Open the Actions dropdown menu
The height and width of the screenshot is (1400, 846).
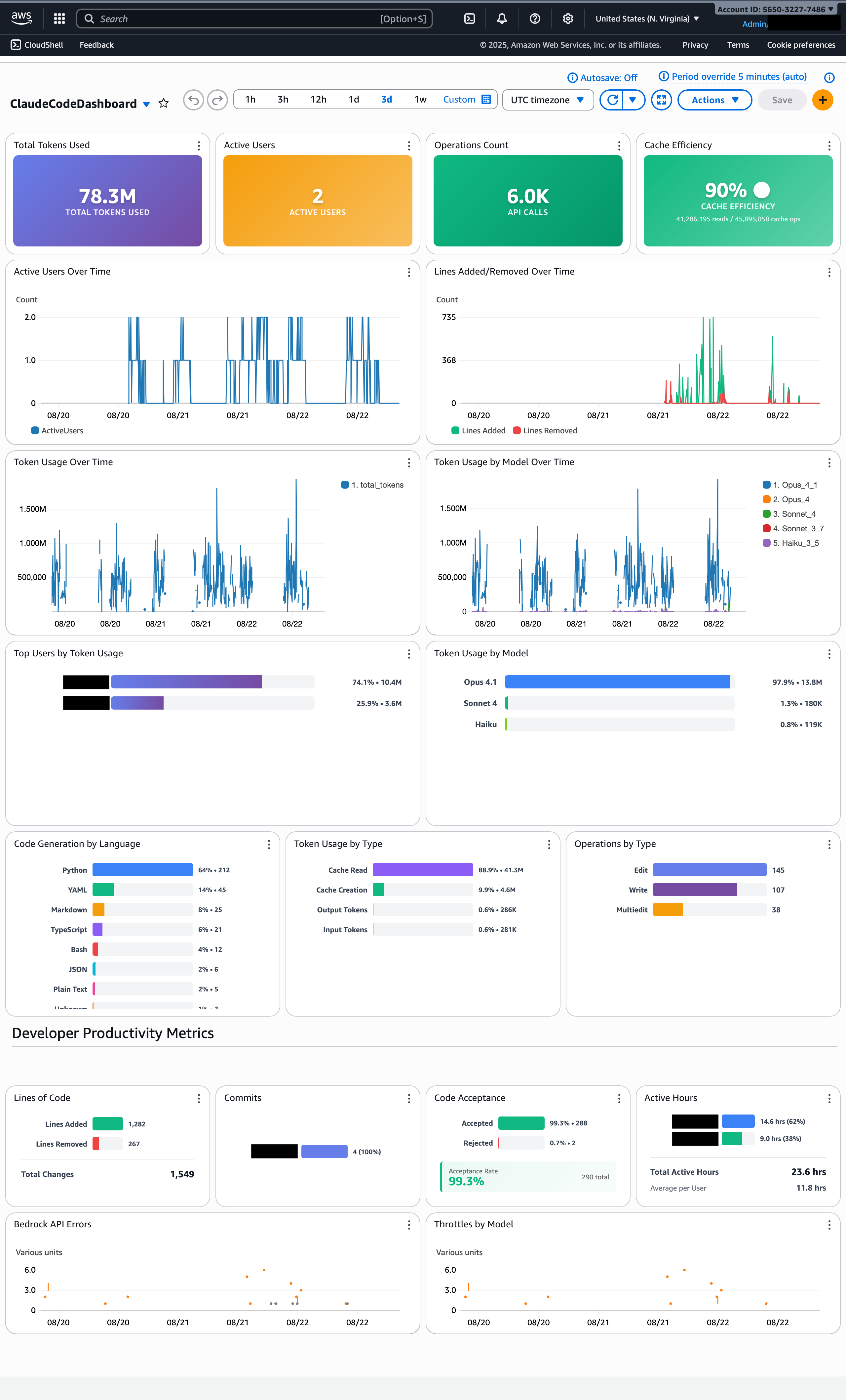pos(714,100)
